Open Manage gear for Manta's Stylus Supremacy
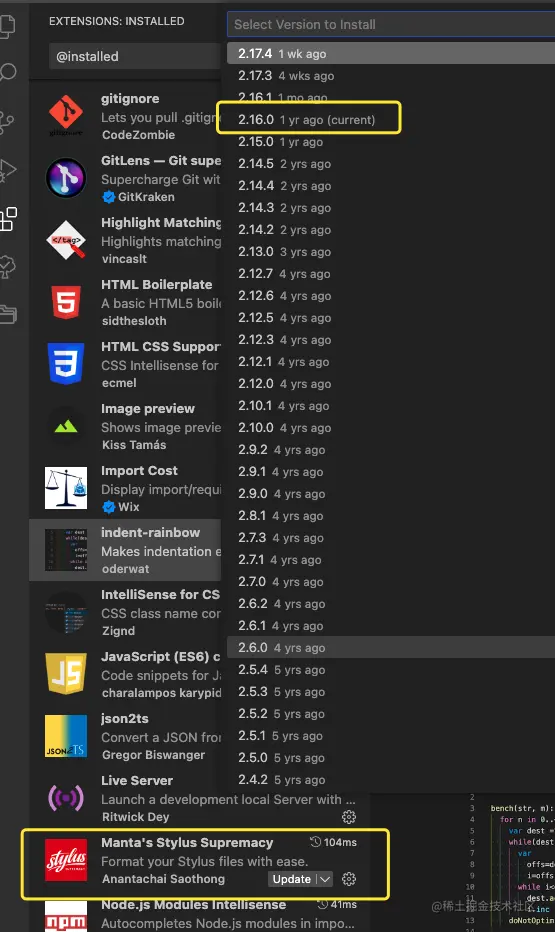Image resolution: width=555 pixels, height=932 pixels. point(349,879)
